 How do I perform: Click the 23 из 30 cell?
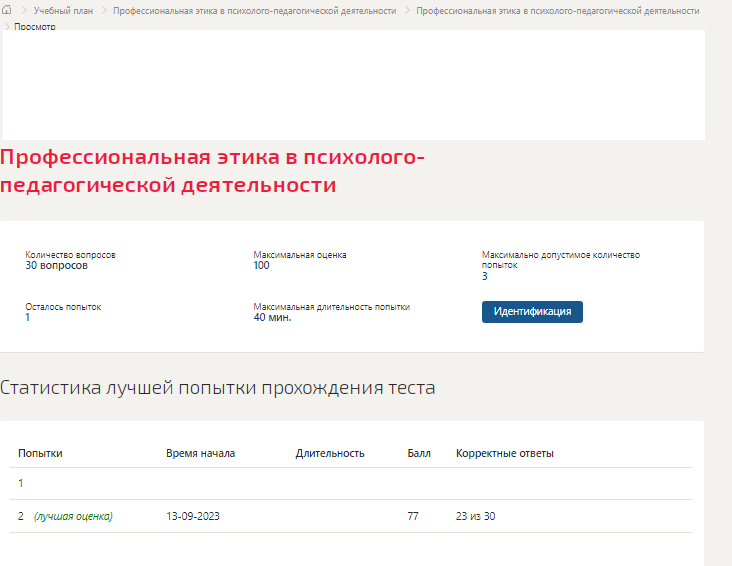pos(475,516)
